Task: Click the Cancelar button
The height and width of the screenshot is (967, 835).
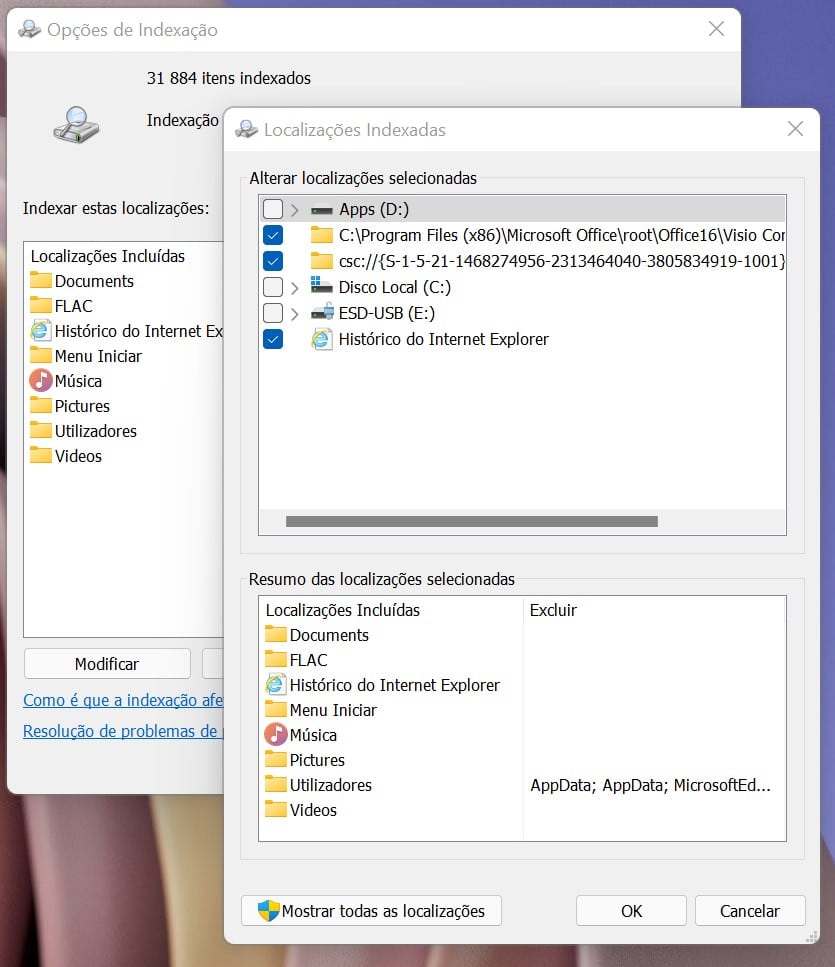Action: (x=750, y=911)
